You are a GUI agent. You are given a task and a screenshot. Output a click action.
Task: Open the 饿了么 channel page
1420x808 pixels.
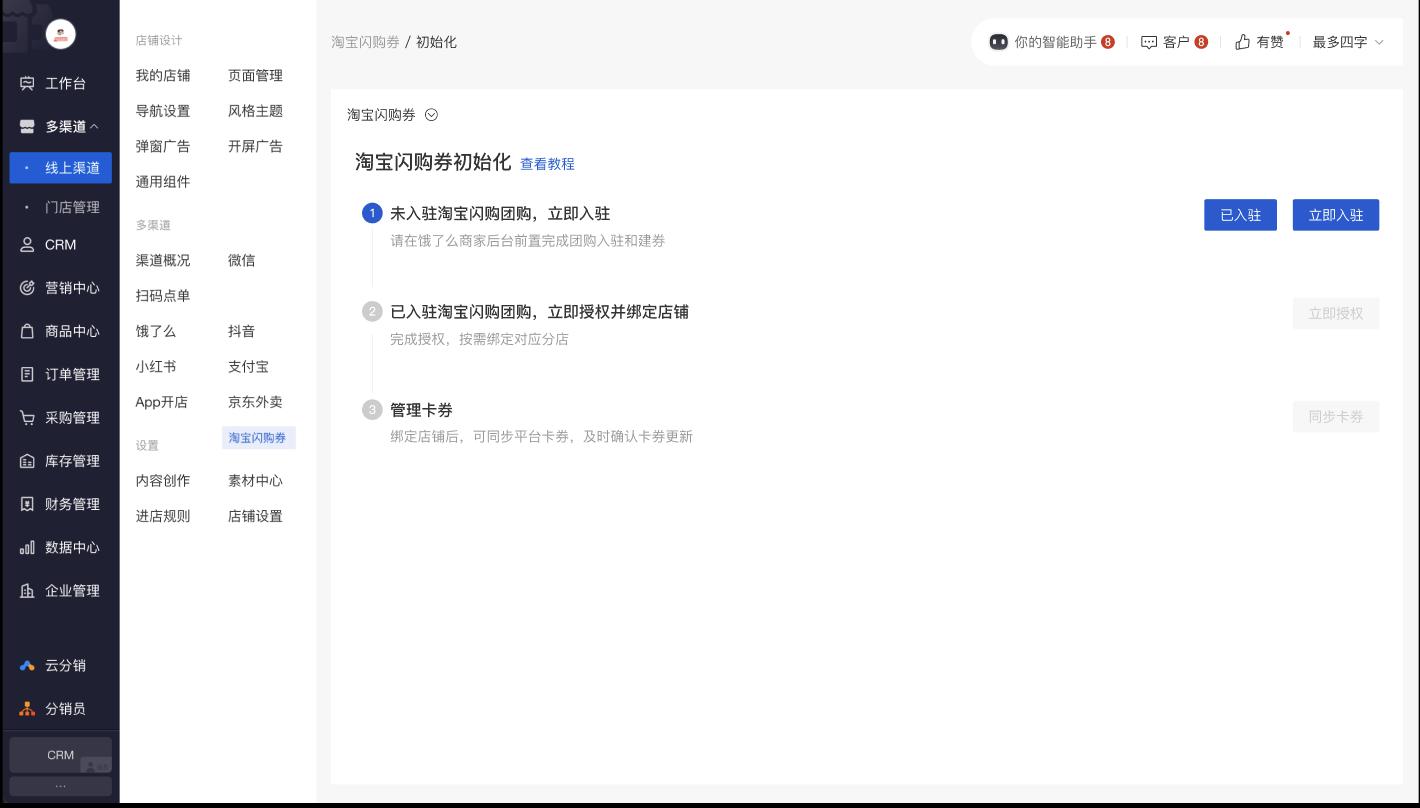click(x=156, y=331)
